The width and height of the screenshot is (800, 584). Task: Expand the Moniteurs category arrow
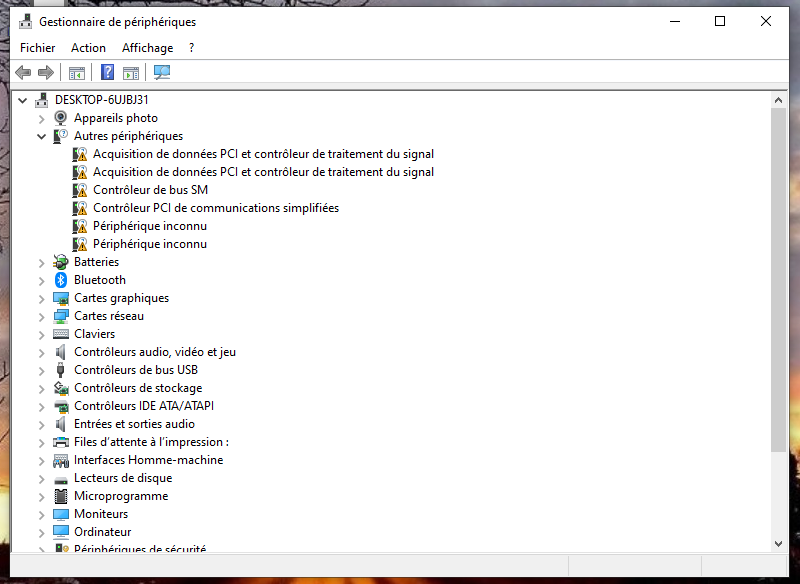tap(42, 515)
